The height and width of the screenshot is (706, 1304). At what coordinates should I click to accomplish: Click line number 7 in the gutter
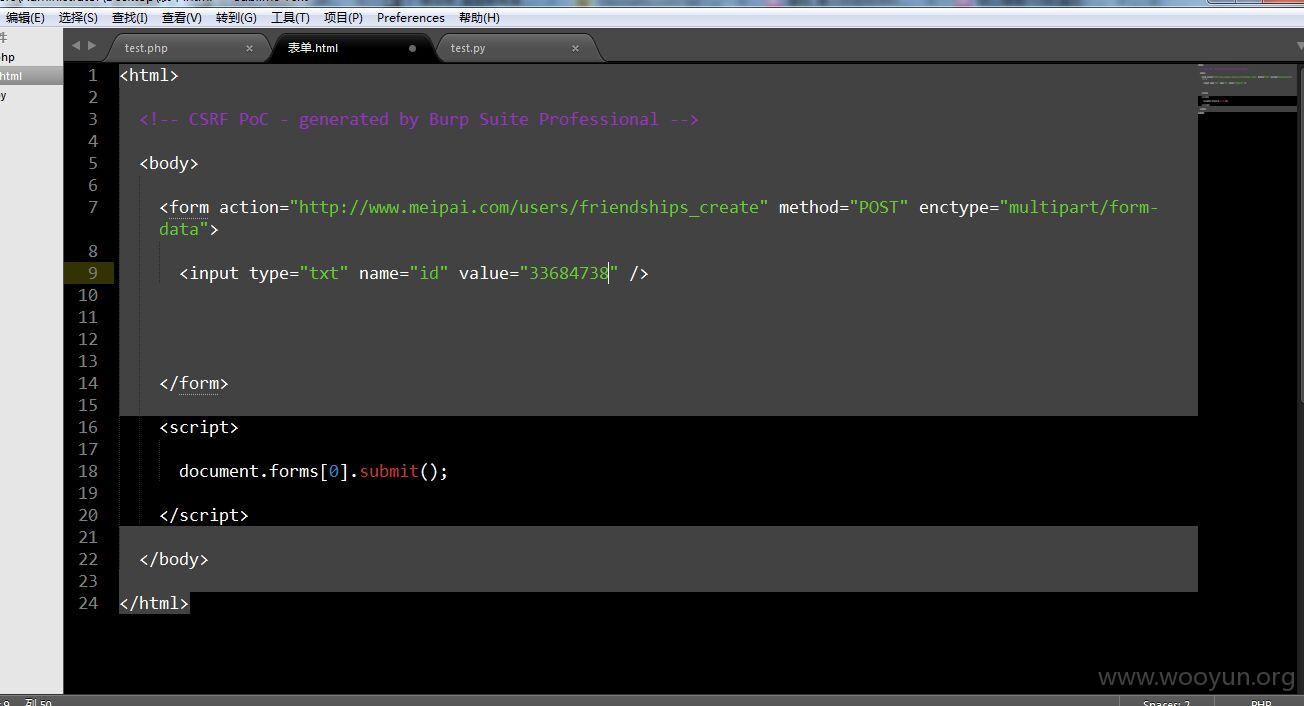(x=93, y=207)
